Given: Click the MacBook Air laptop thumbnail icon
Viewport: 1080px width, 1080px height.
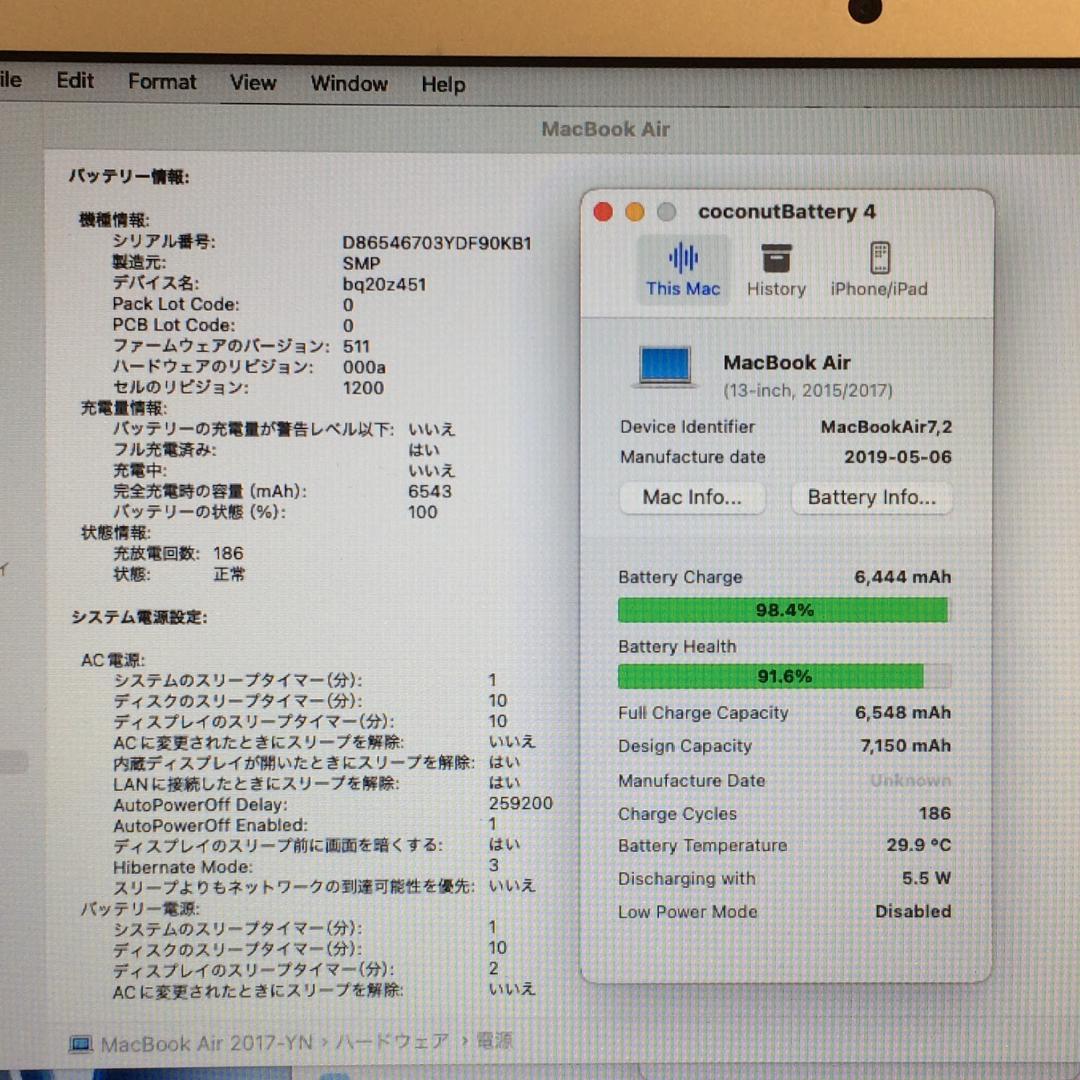Looking at the screenshot, I should click(x=664, y=366).
